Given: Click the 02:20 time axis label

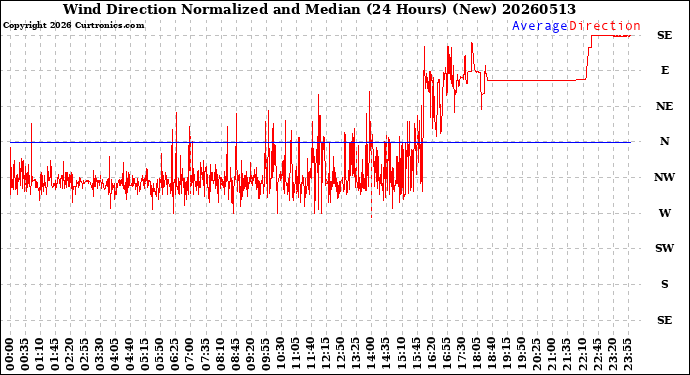Looking at the screenshot, I should [70, 354].
